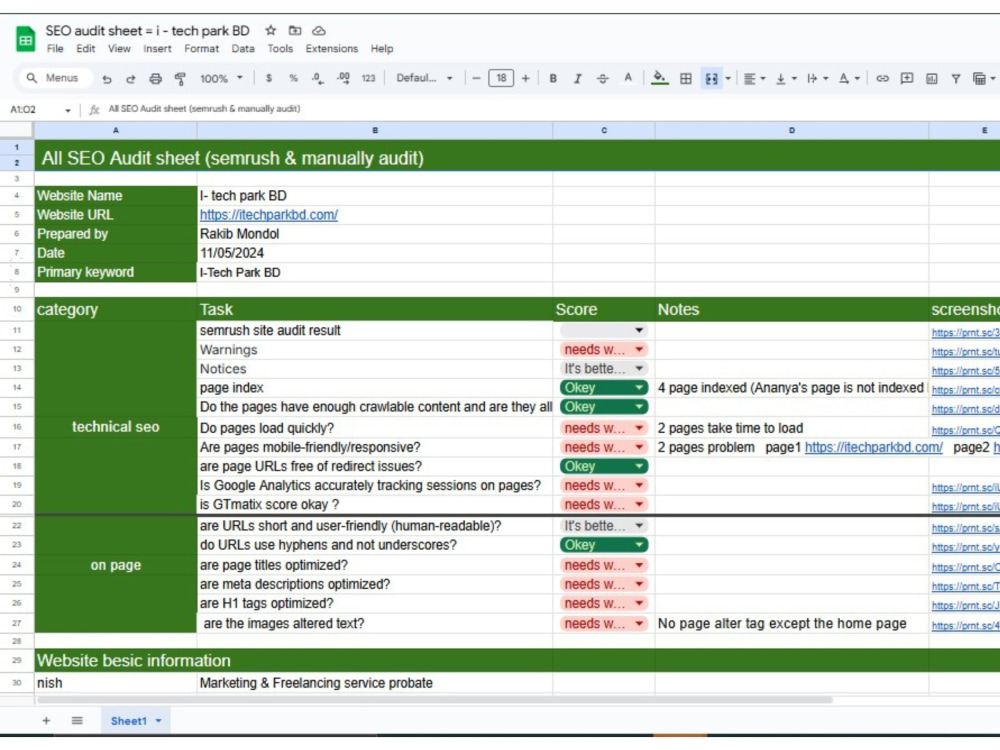Check the cloud save status icon
This screenshot has height=750, width=1000.
(x=319, y=30)
